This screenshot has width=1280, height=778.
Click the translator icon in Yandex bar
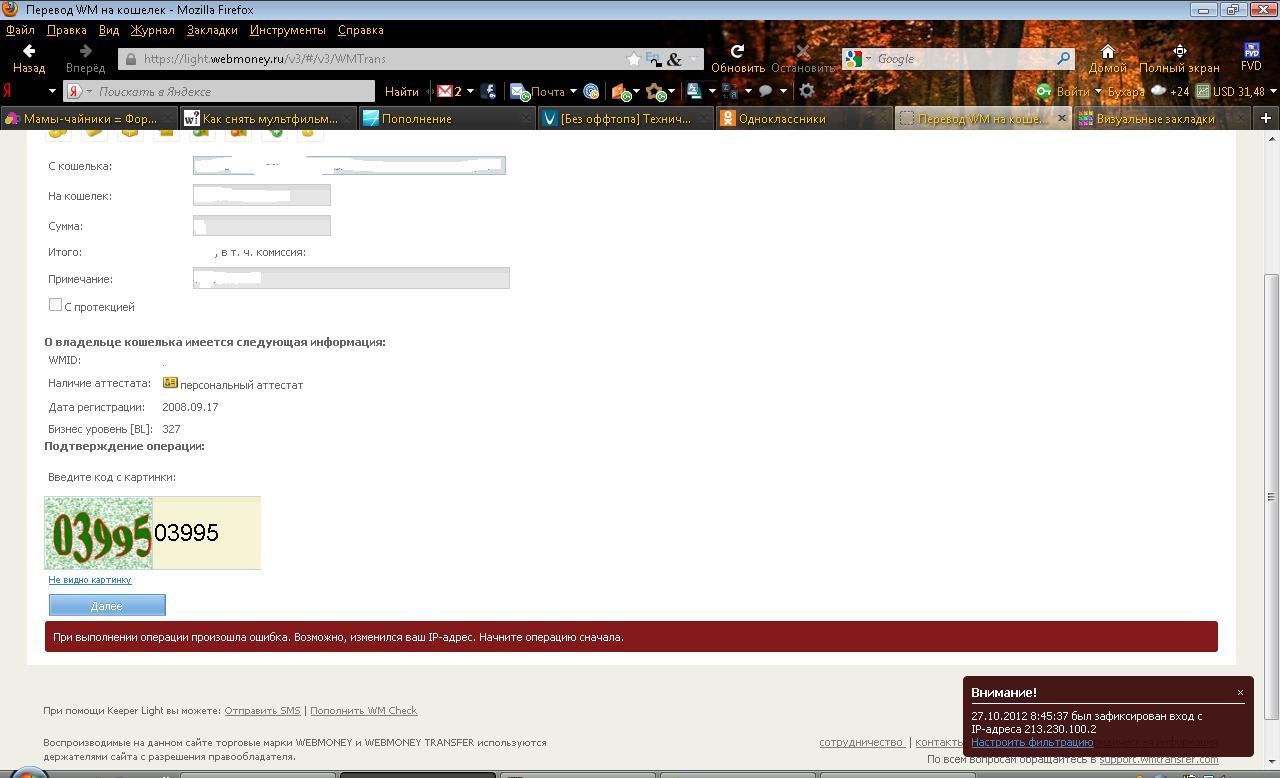click(x=695, y=91)
